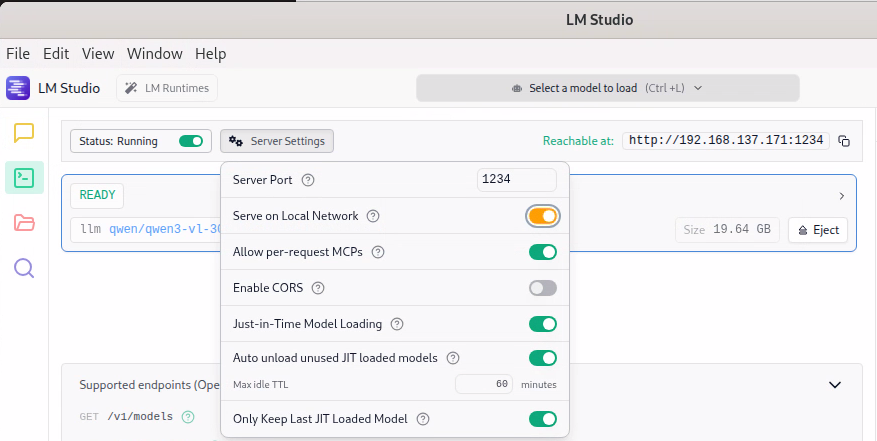This screenshot has width=877, height=441.
Task: Open the My Models folder icon
Action: [x=24, y=223]
